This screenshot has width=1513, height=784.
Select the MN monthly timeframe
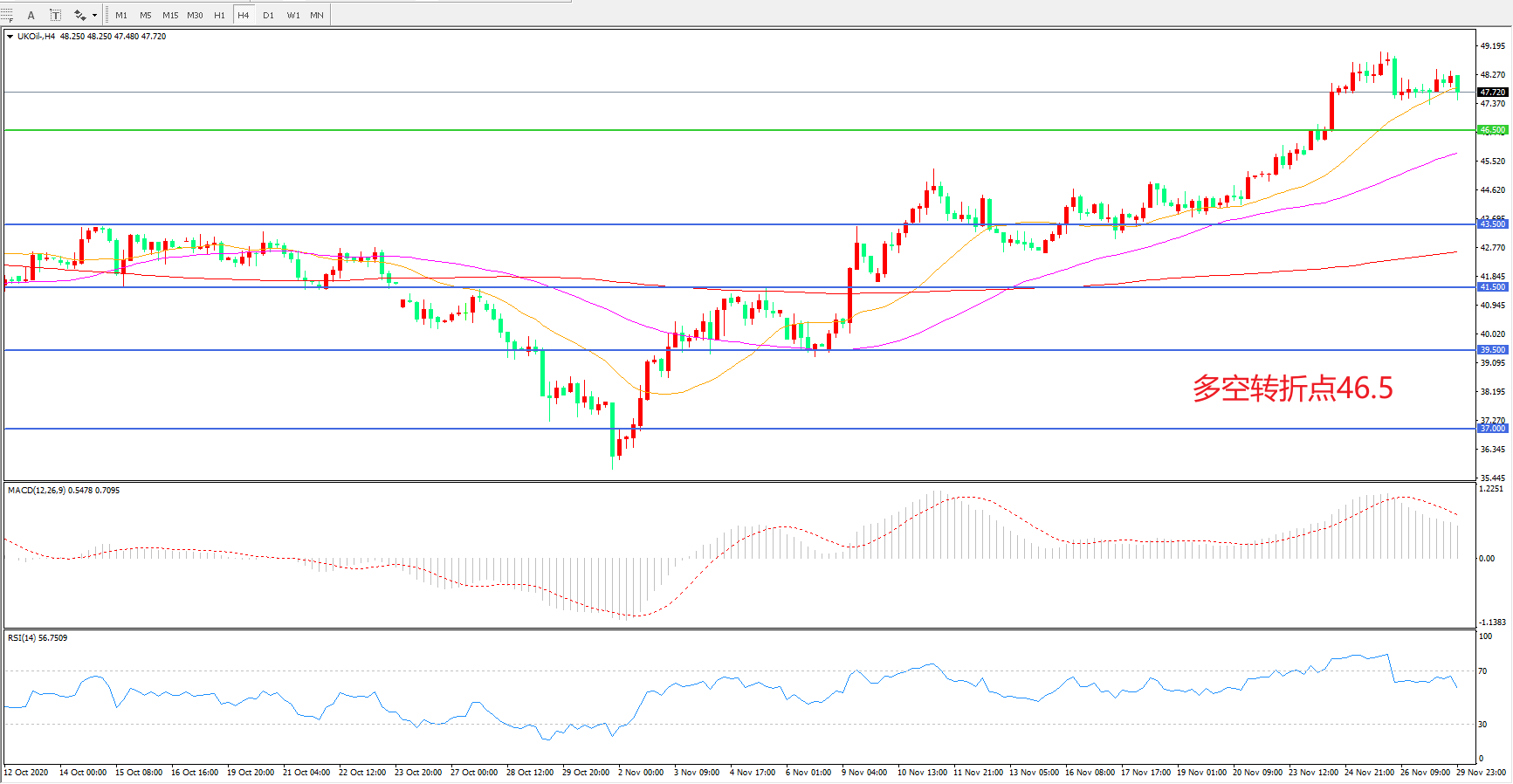tap(317, 15)
